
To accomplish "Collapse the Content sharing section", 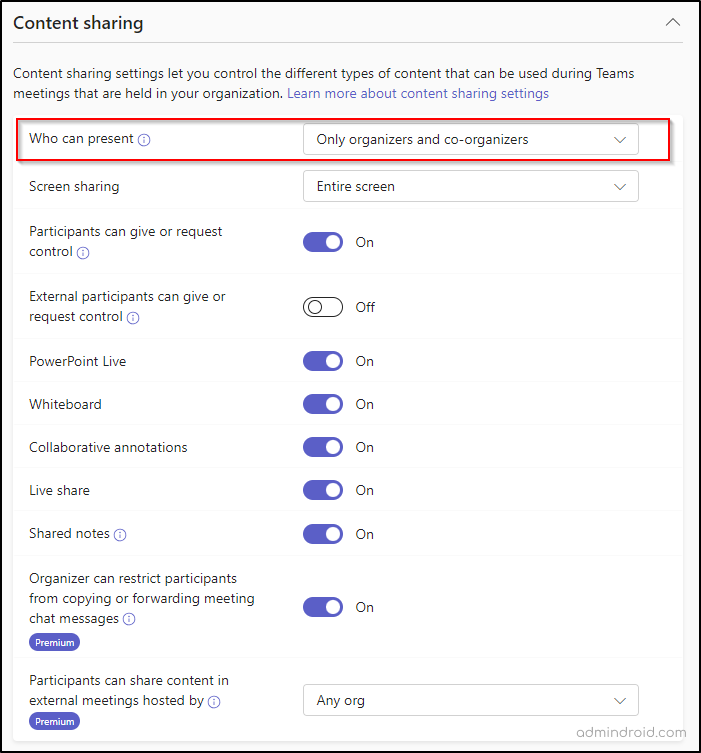I will pyautogui.click(x=673, y=22).
